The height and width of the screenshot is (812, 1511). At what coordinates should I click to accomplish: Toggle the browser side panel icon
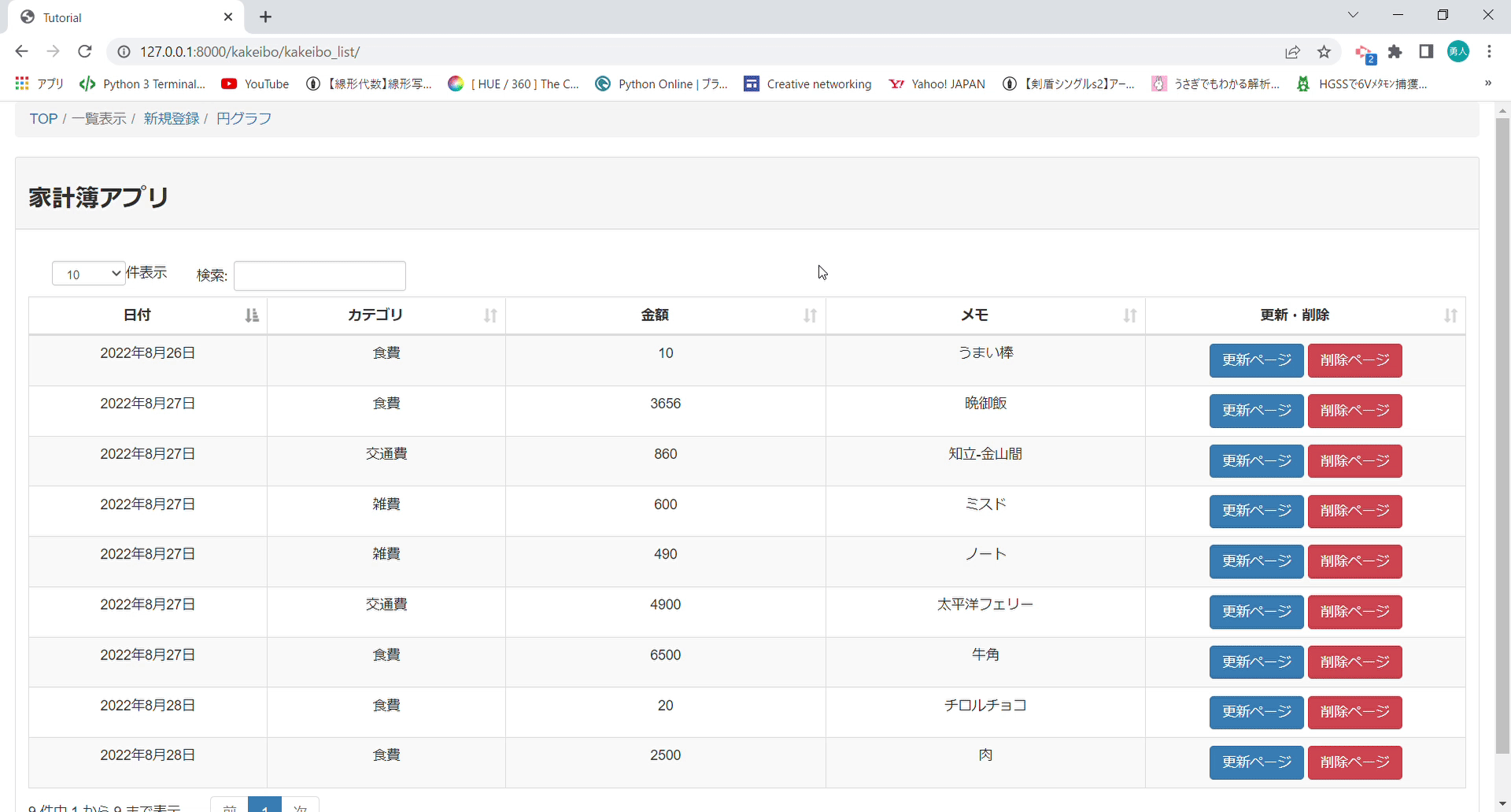coord(1426,52)
